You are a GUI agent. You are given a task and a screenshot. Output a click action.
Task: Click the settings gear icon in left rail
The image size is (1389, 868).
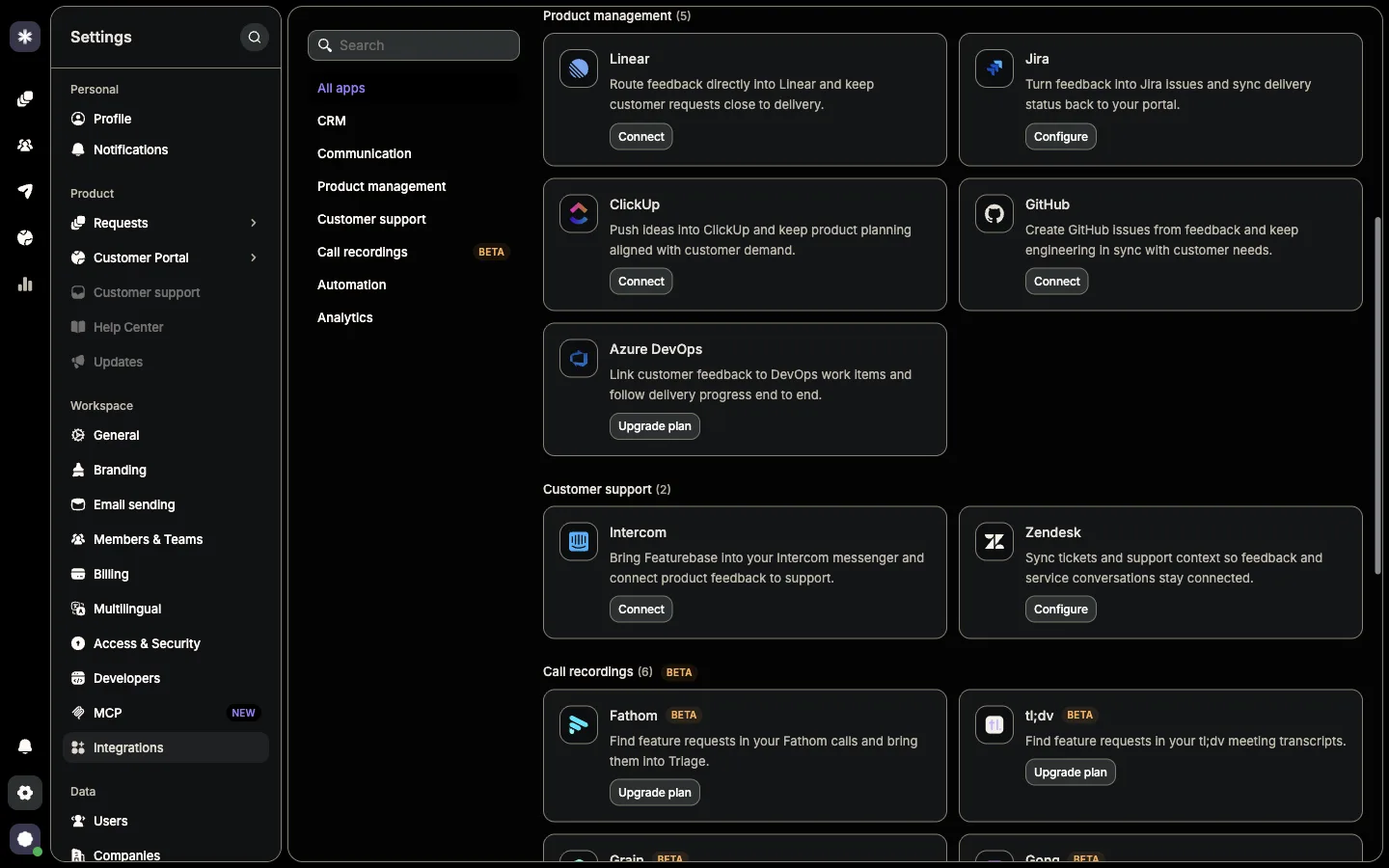(25, 793)
